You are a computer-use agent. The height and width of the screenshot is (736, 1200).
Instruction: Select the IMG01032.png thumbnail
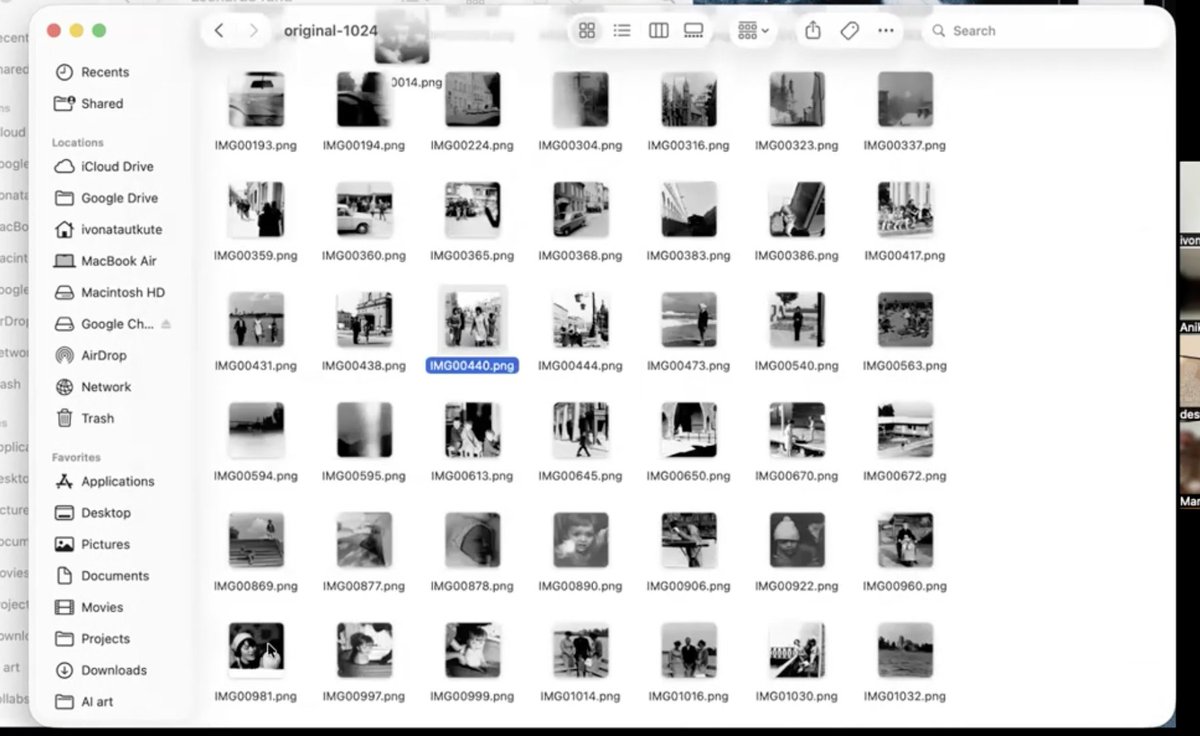pyautogui.click(x=905, y=650)
